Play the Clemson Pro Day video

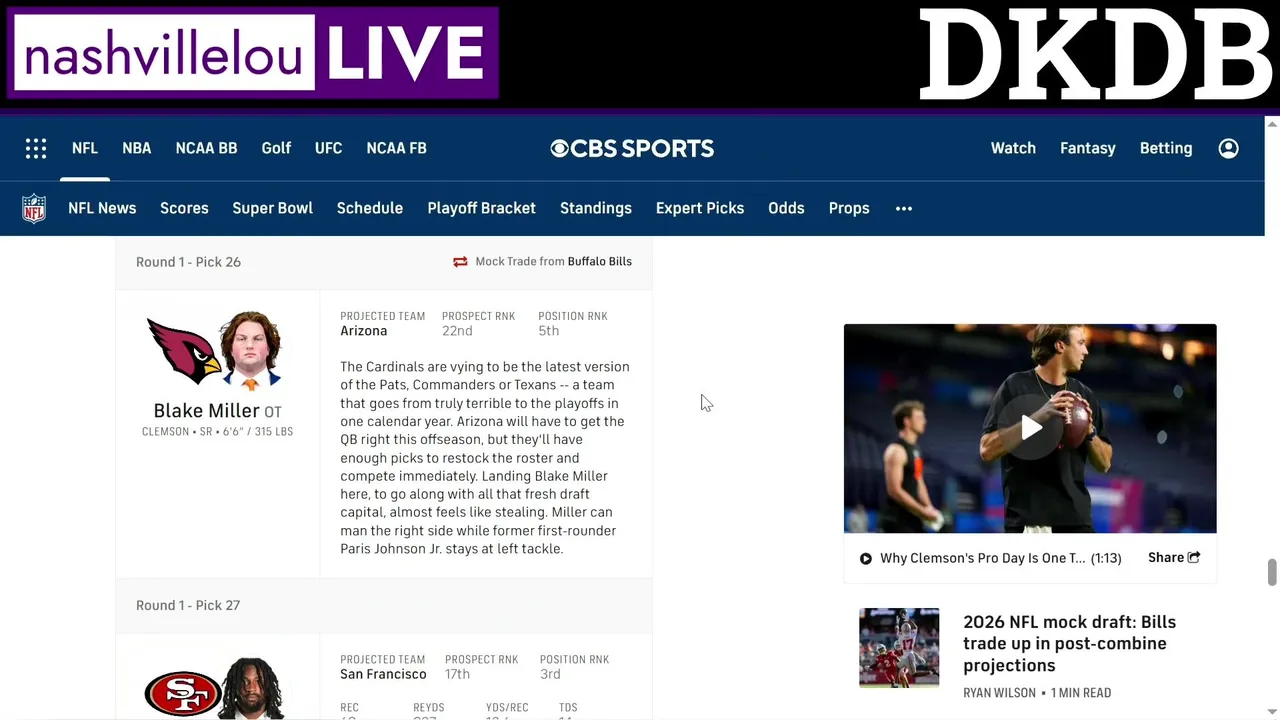(x=1030, y=428)
